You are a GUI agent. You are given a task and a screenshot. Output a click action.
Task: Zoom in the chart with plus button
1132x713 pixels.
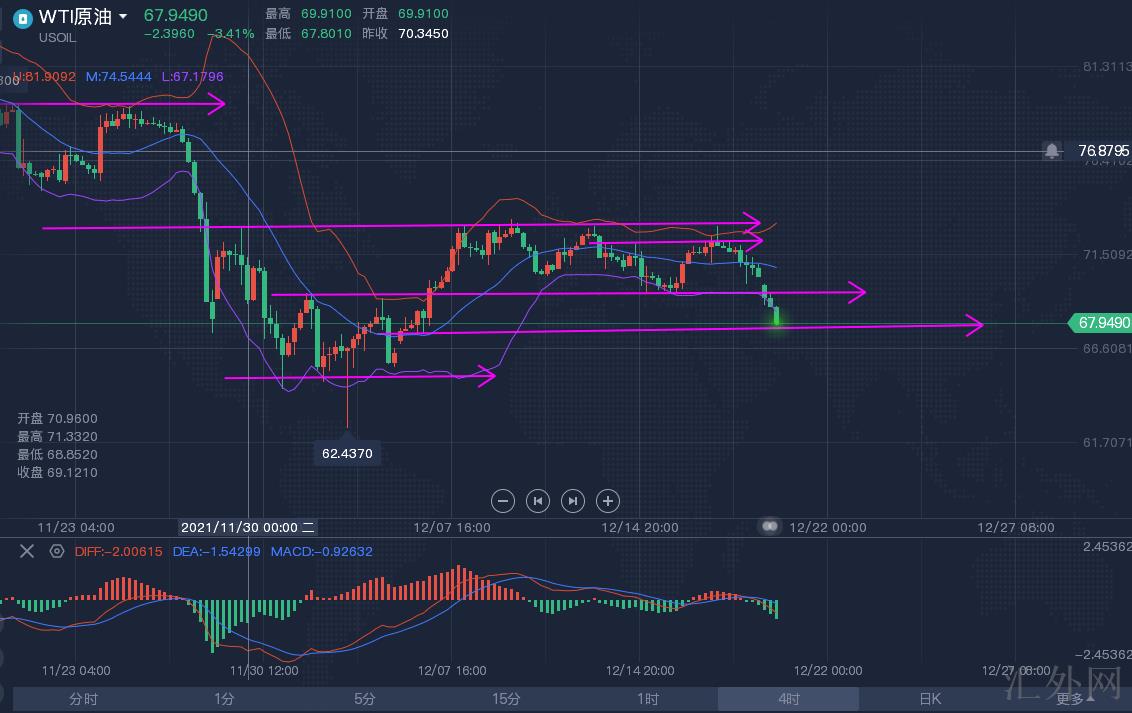point(607,501)
